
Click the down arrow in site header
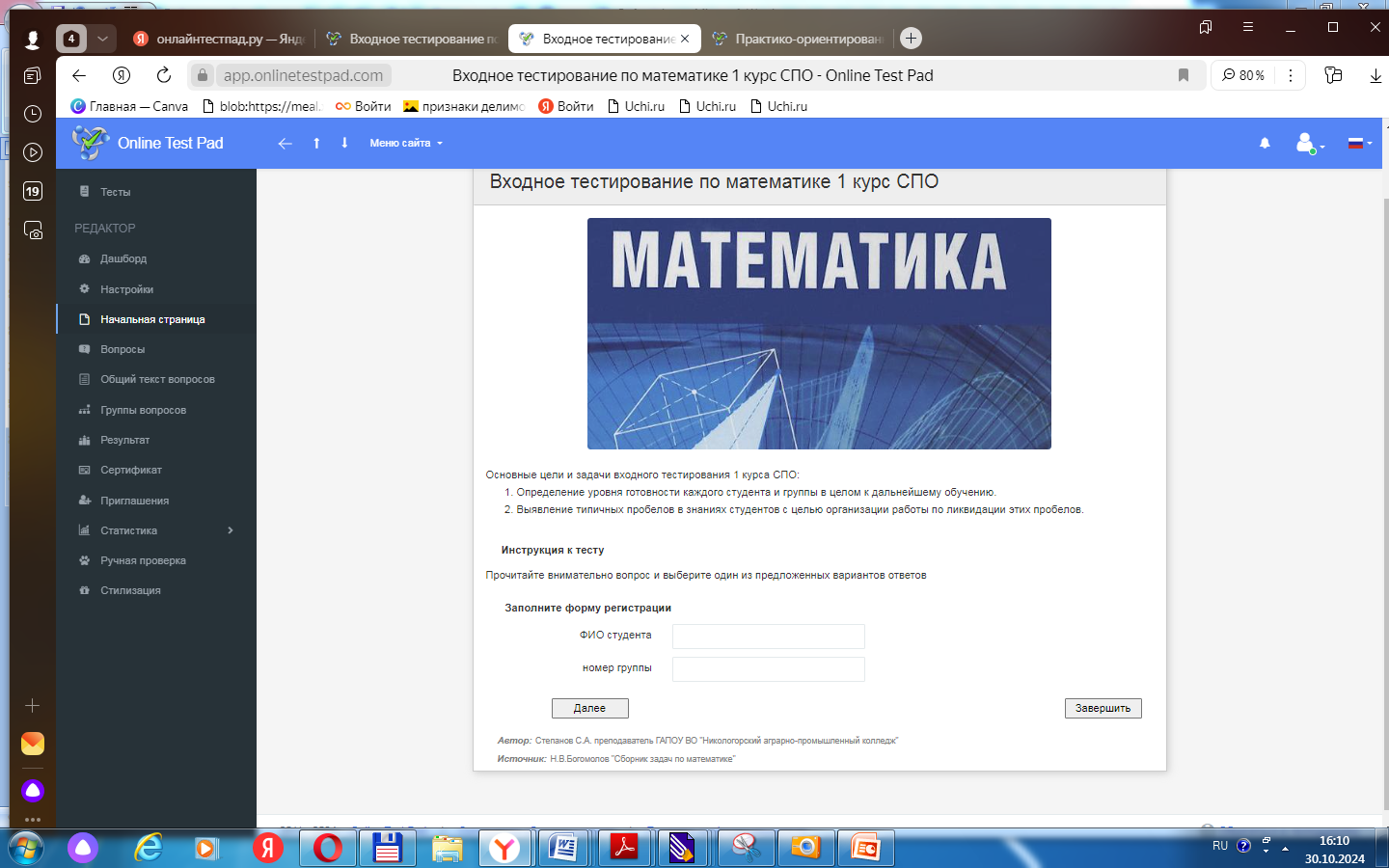(x=344, y=143)
